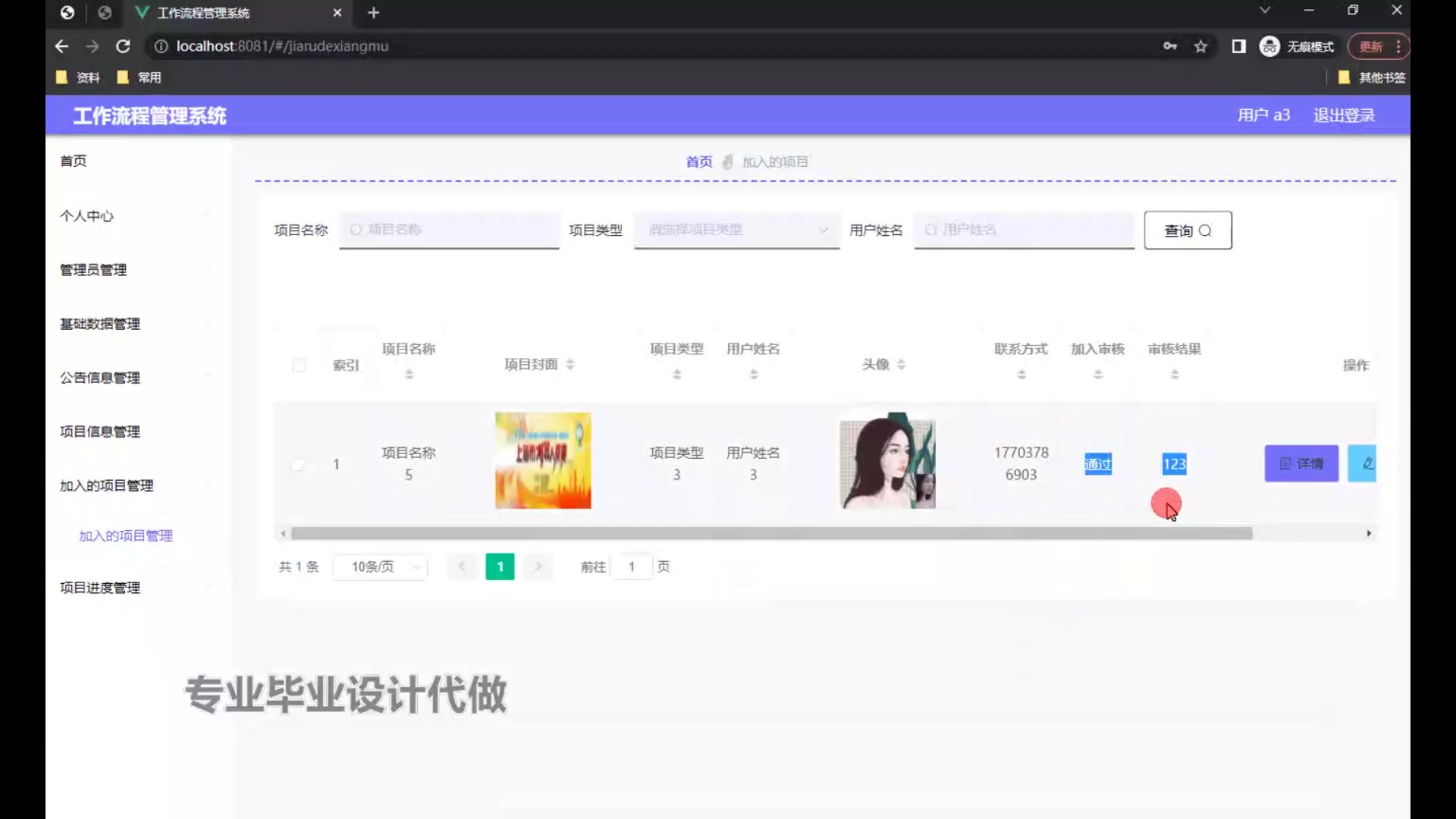Click the password key icon in address bar
Image resolution: width=1456 pixels, height=819 pixels.
[1170, 46]
